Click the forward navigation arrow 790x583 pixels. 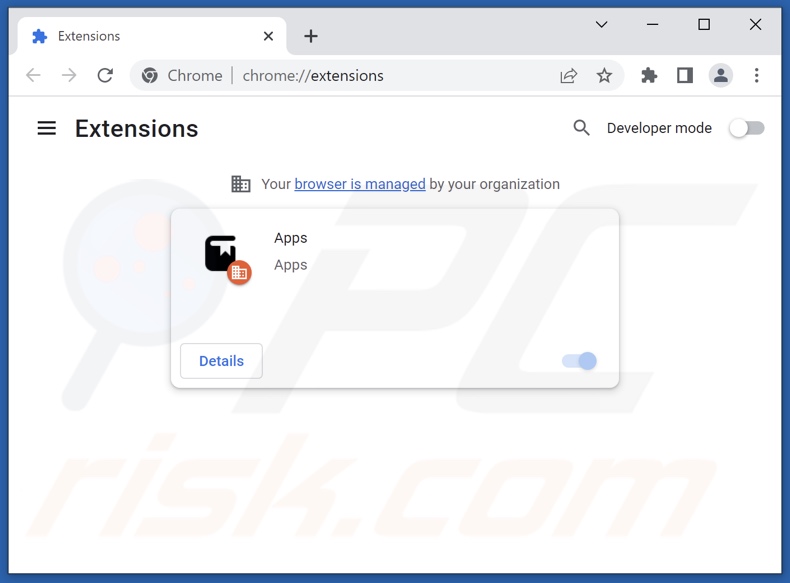tap(69, 76)
